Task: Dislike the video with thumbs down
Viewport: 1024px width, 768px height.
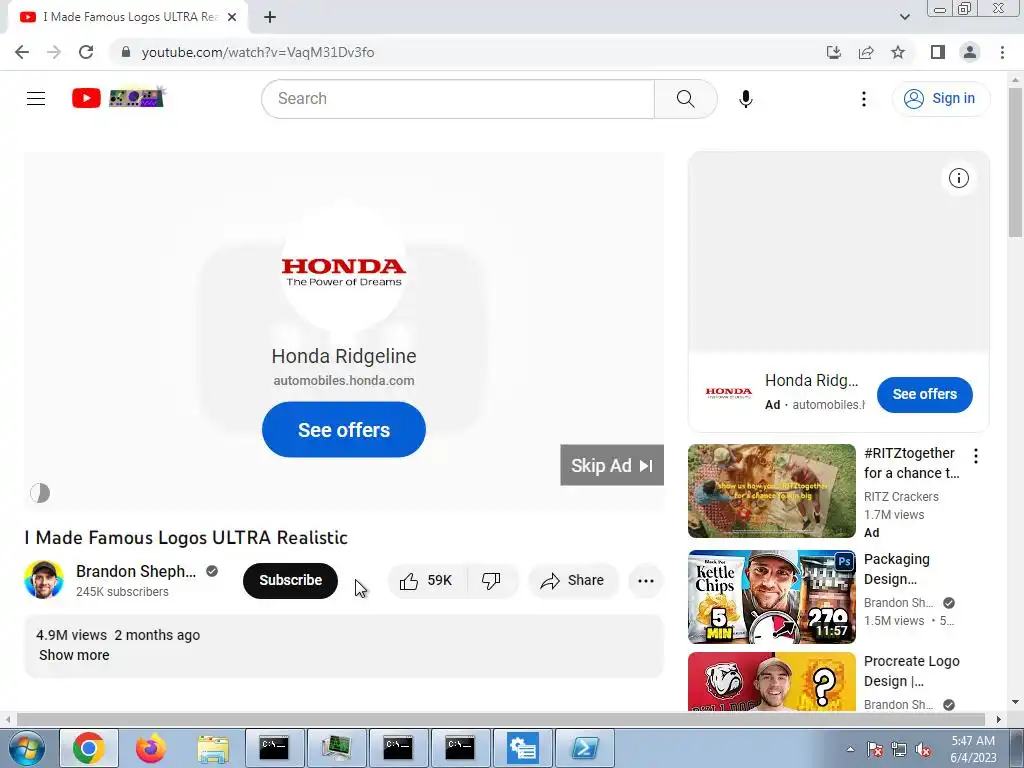Action: click(491, 581)
